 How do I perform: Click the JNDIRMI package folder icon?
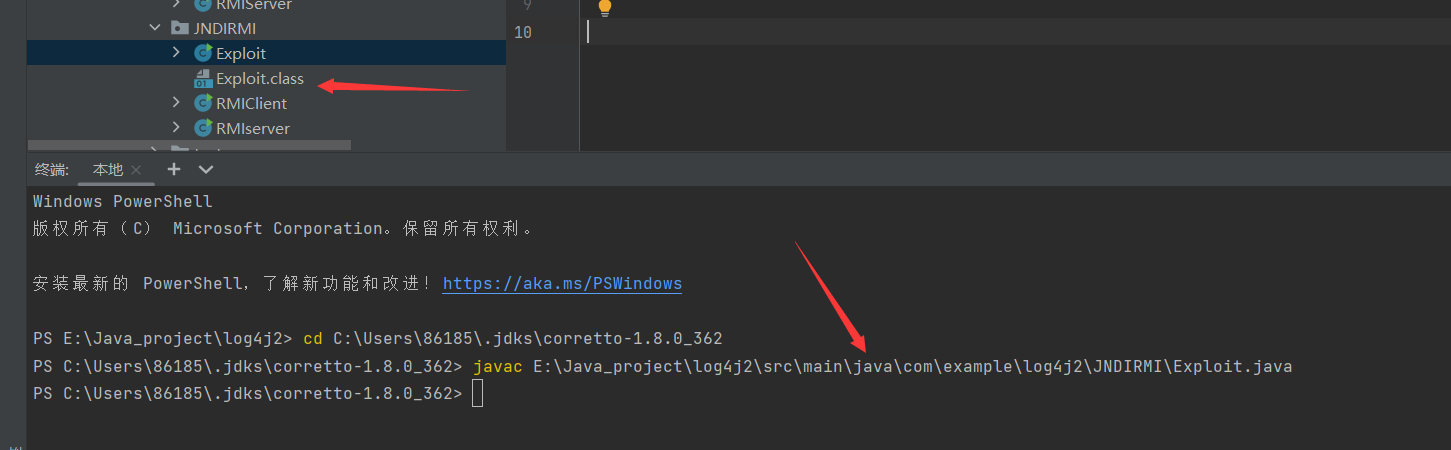181,28
